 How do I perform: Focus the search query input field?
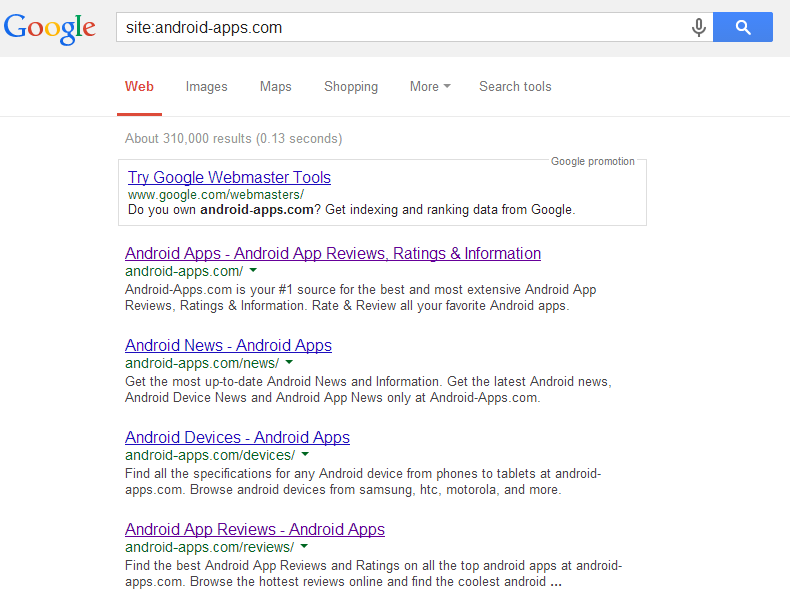pos(402,27)
